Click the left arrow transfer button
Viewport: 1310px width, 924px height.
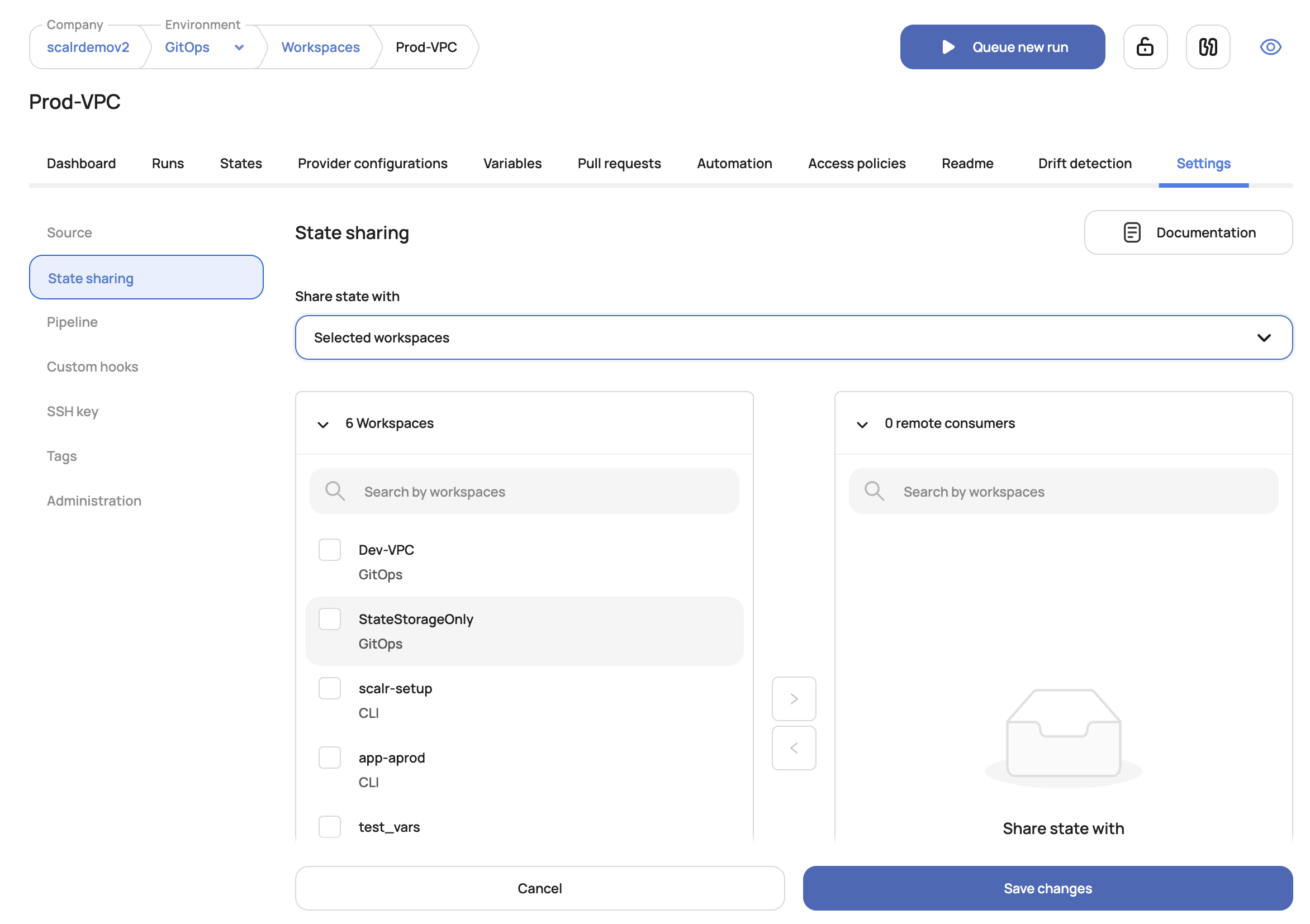793,747
